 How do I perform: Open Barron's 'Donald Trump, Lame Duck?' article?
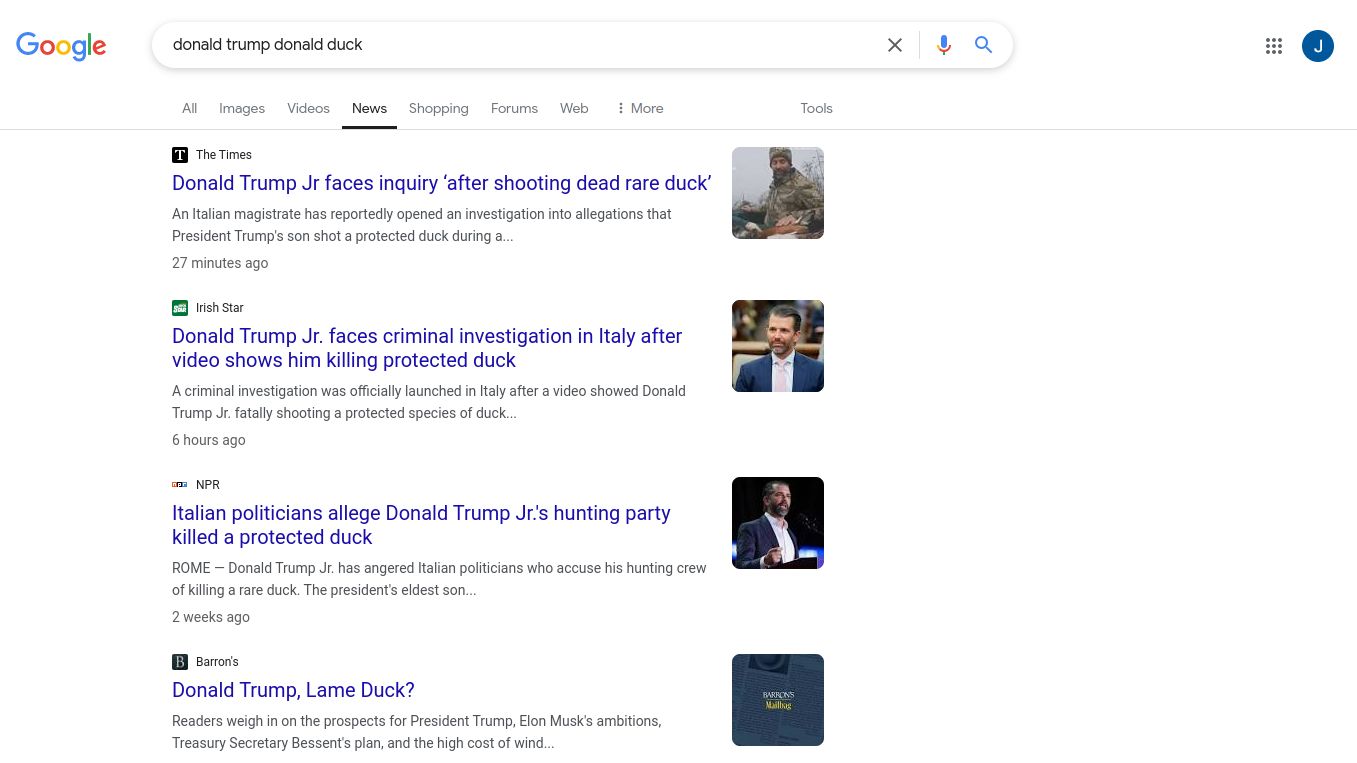[x=293, y=690]
